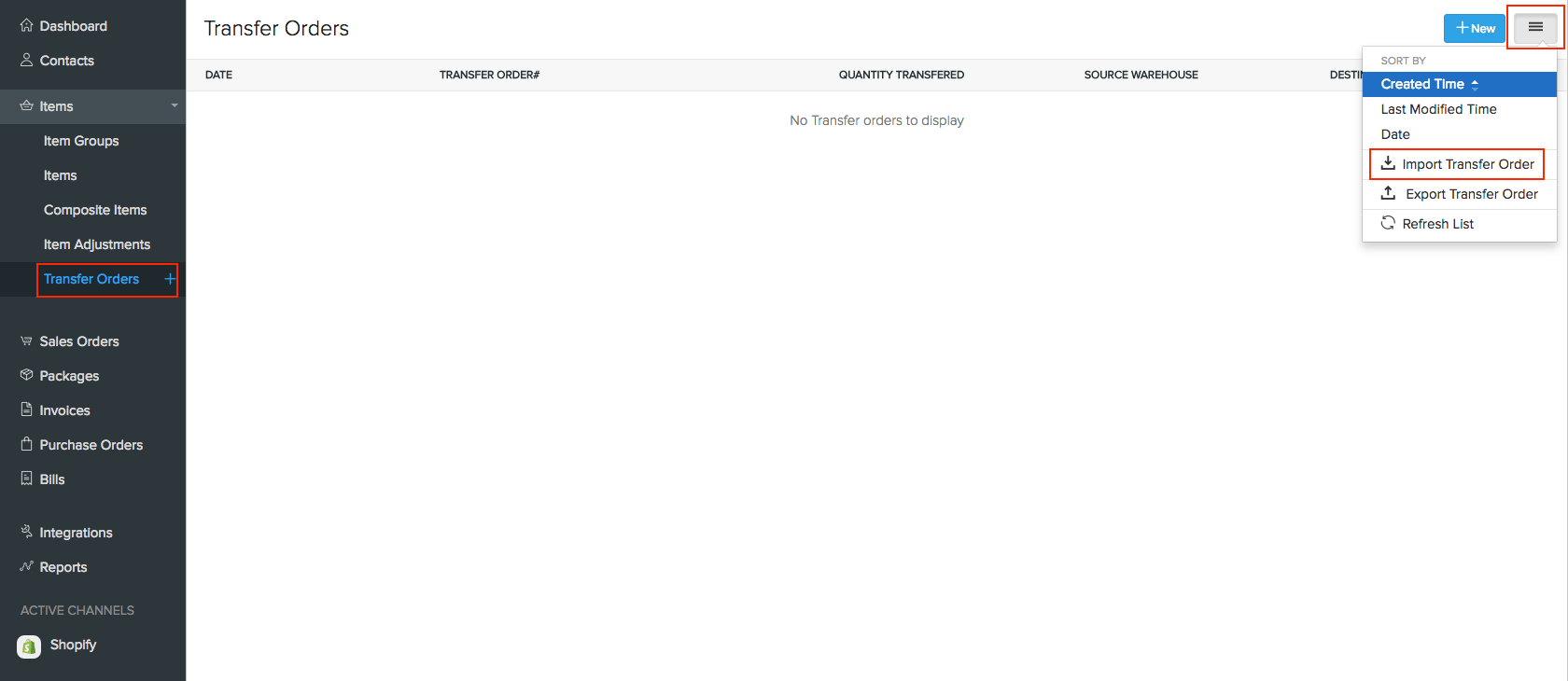
Task: Open Shopify channel link
Action: pos(73,645)
